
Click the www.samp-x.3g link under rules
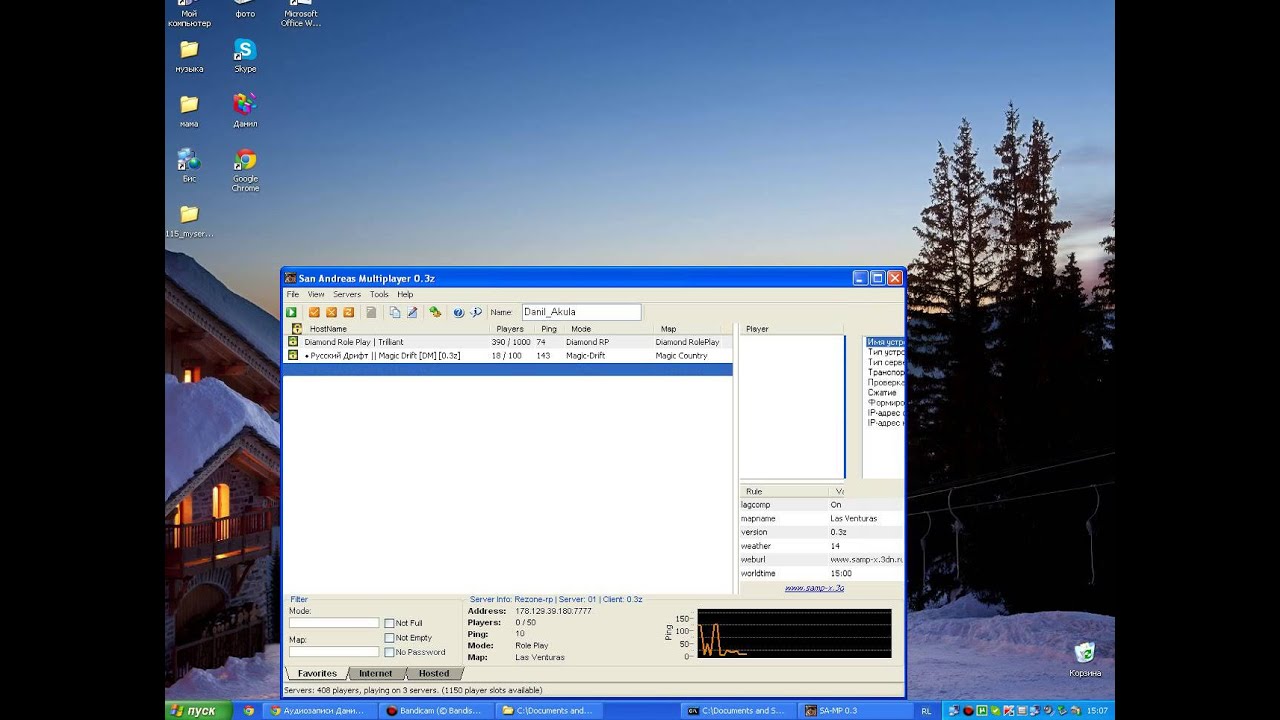tap(814, 588)
